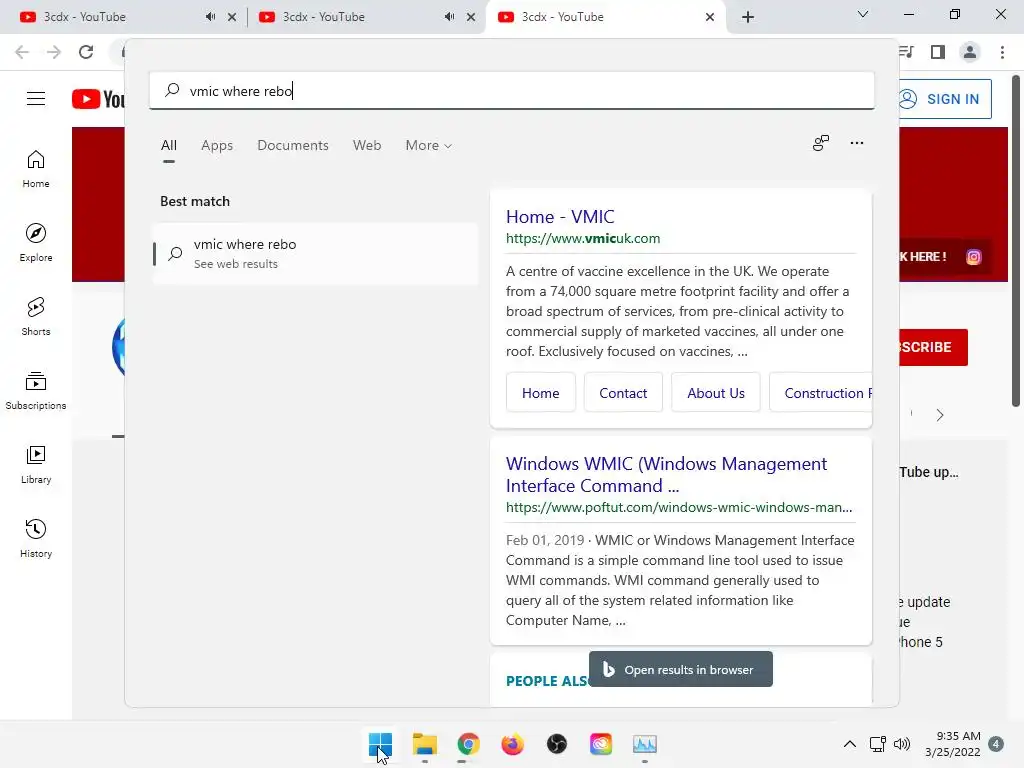
Task: Open Firefox from the taskbar
Action: [513, 744]
